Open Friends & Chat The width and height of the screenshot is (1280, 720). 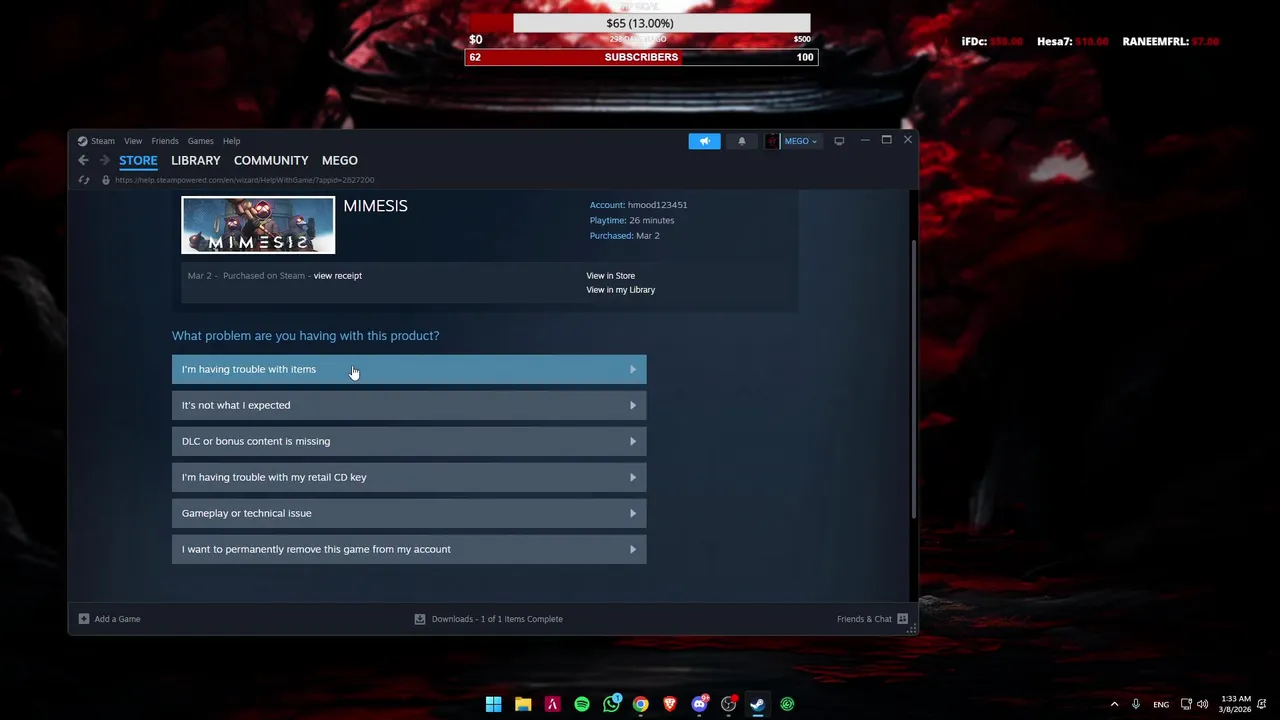[x=872, y=619]
